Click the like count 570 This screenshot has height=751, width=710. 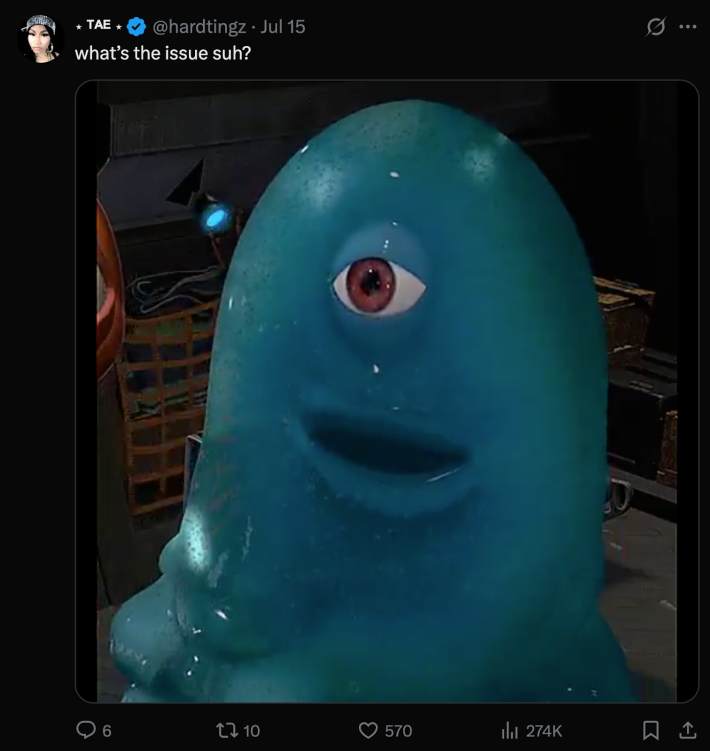pyautogui.click(x=398, y=731)
